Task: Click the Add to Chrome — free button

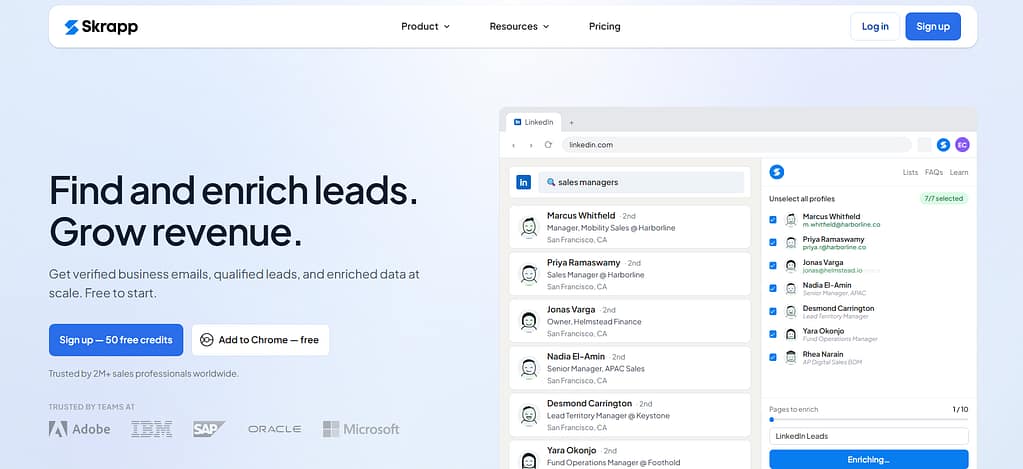Action: coord(260,340)
